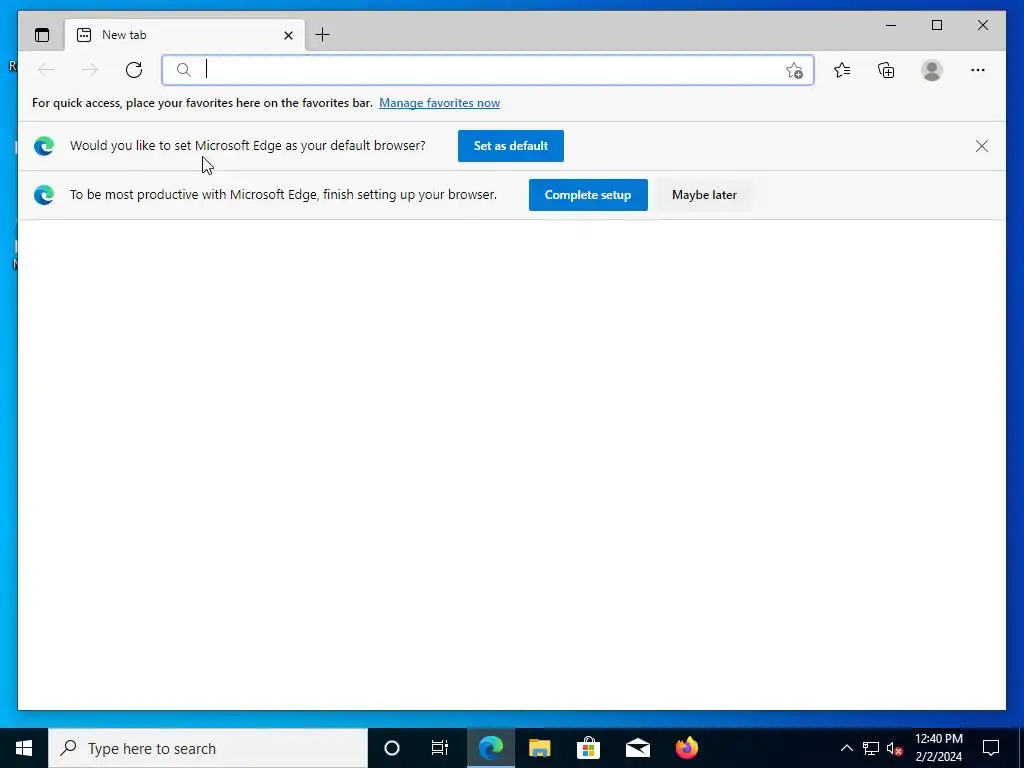Open the Windows Start menu
Viewport: 1024px width, 768px height.
[x=24, y=748]
